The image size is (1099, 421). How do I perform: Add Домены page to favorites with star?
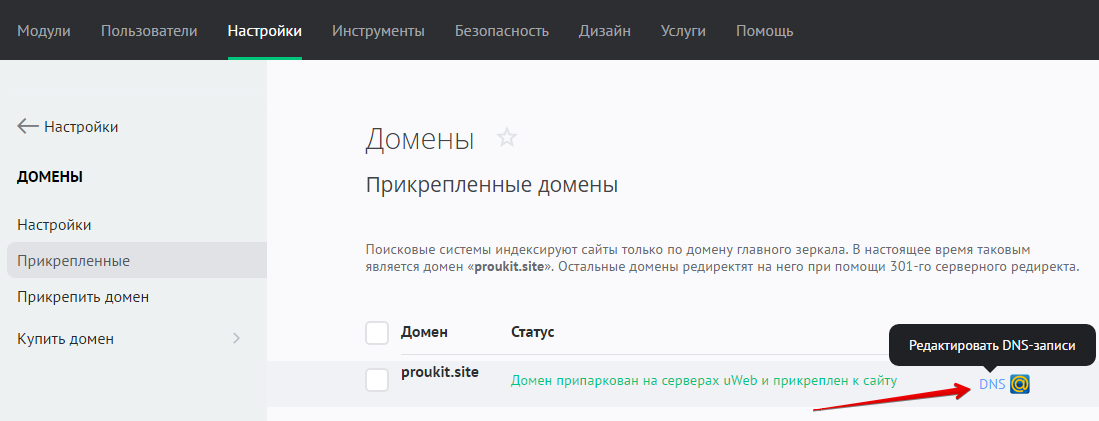507,138
